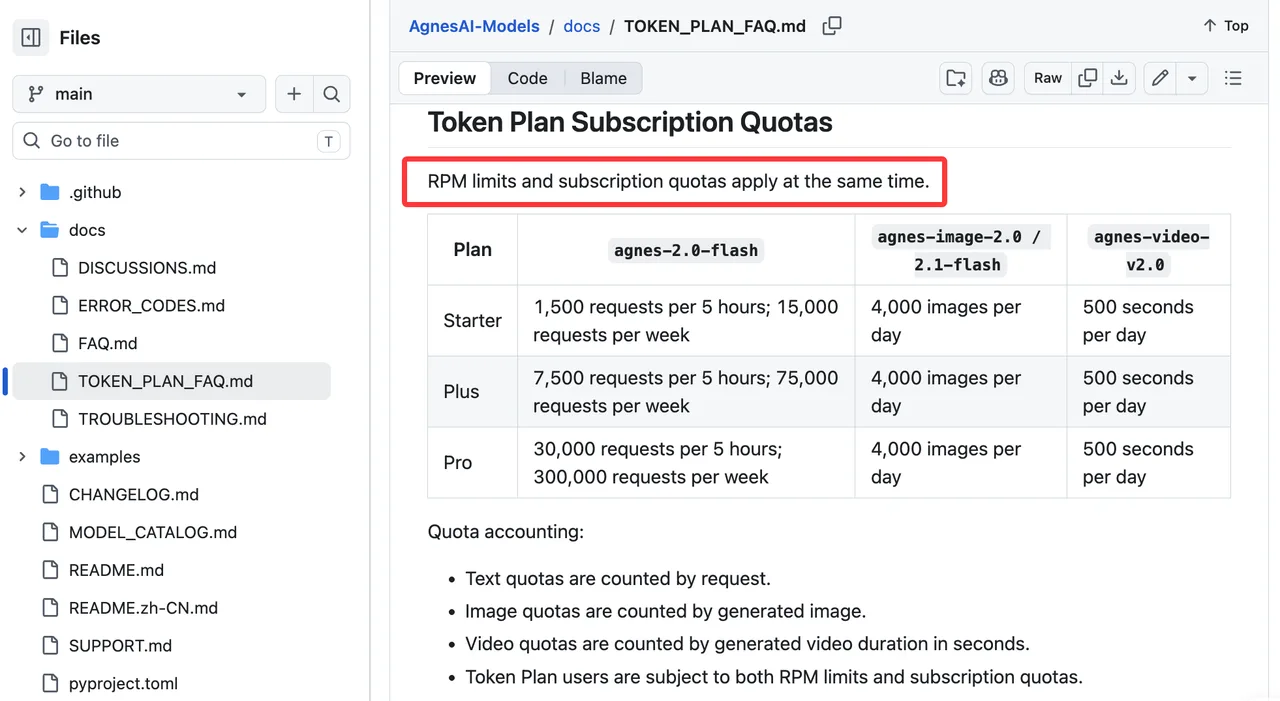The height and width of the screenshot is (701, 1280).
Task: Switch to Code tab
Action: (x=527, y=78)
